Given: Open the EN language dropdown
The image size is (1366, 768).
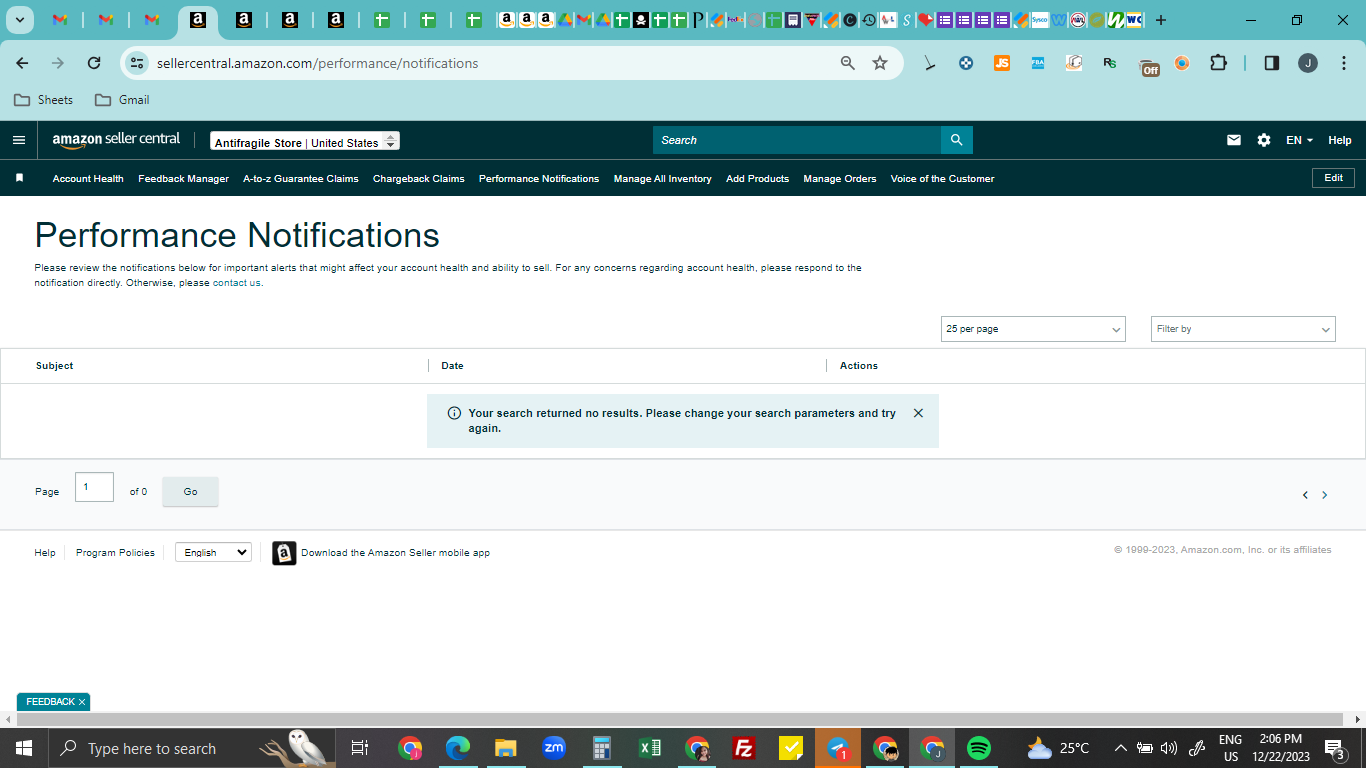Looking at the screenshot, I should pos(1299,140).
